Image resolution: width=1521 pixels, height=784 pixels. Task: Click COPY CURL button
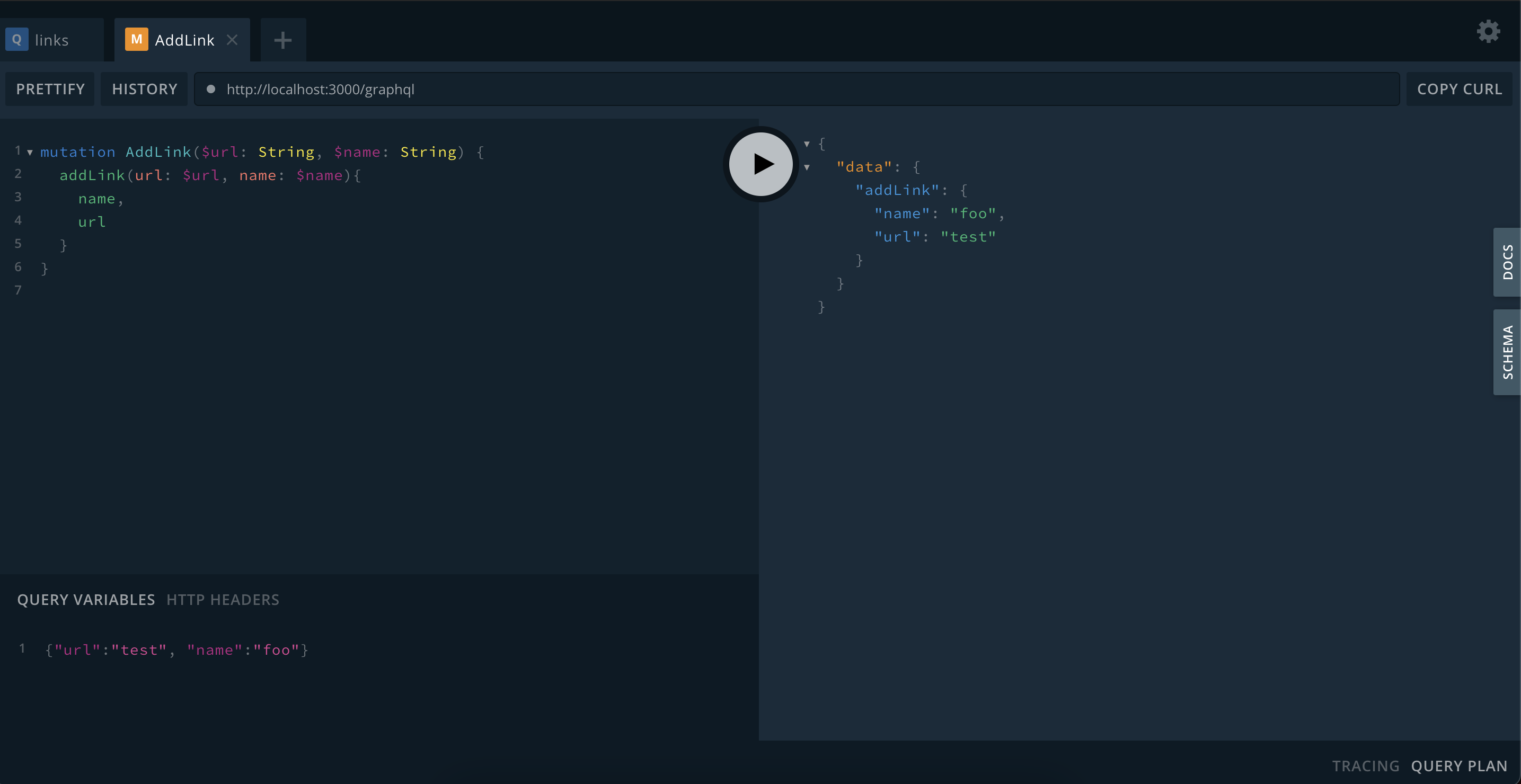[1459, 89]
